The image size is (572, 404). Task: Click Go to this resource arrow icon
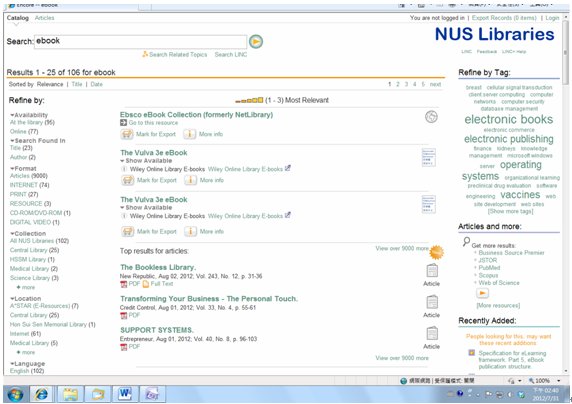pyautogui.click(x=124, y=123)
